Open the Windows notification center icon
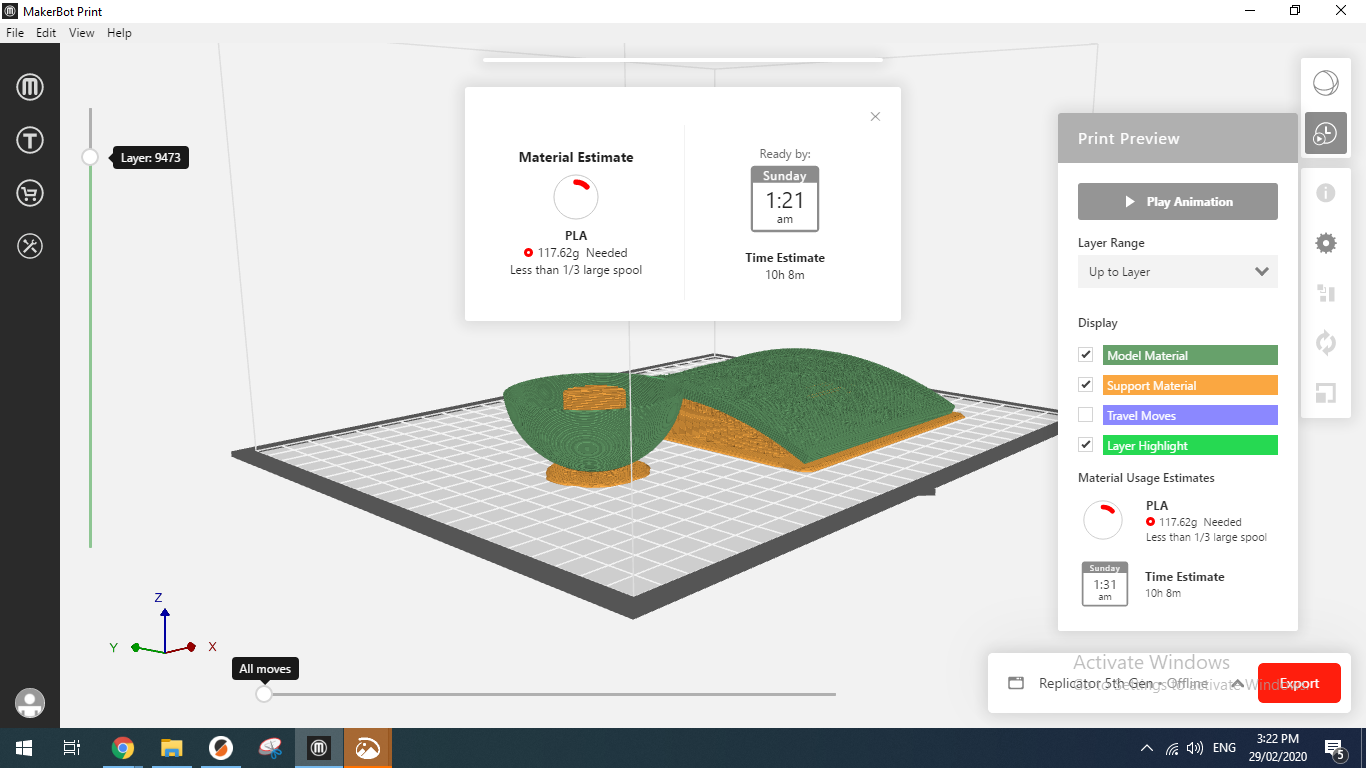 tap(1334, 748)
